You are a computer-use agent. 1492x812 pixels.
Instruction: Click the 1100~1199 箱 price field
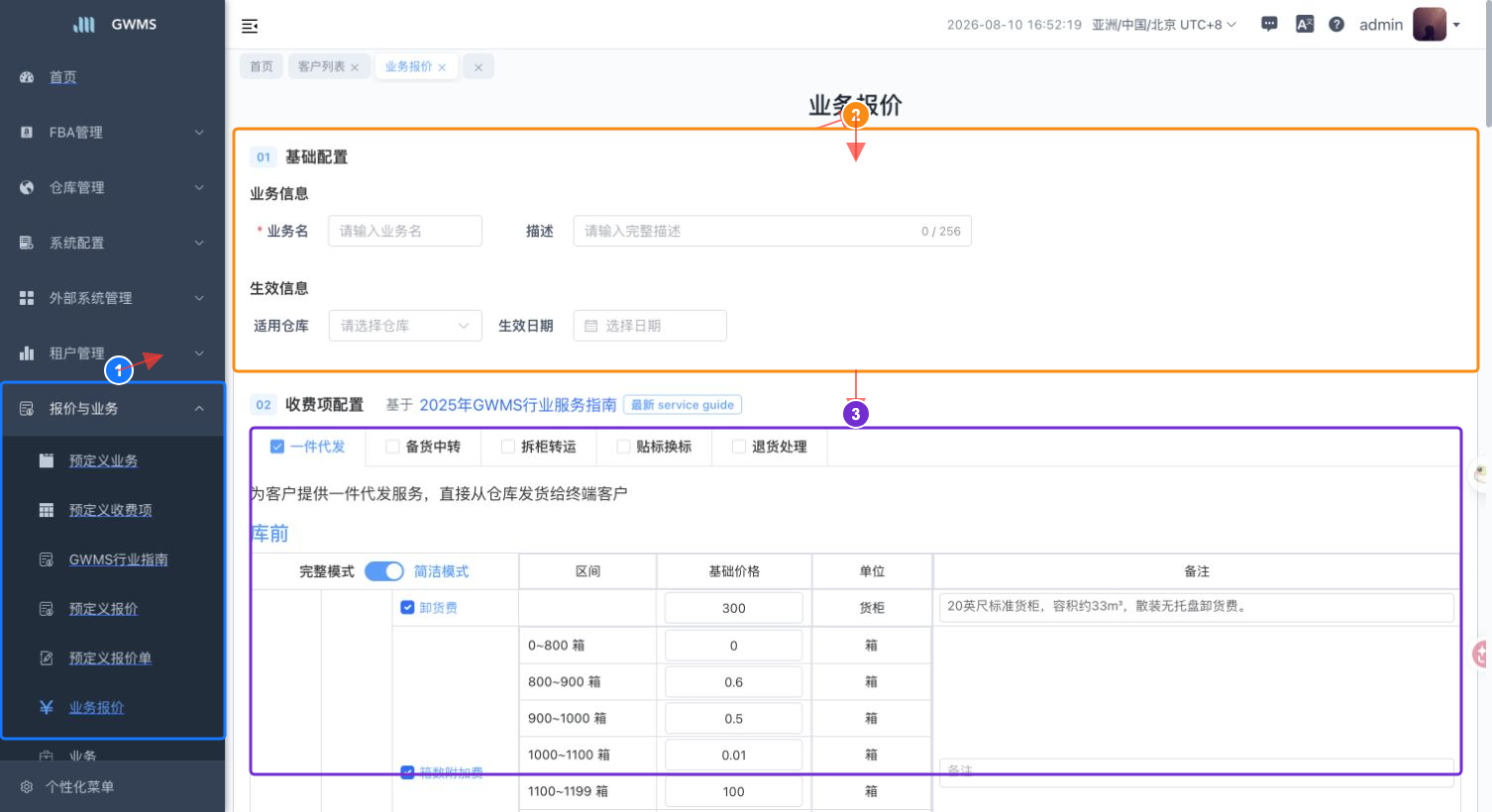click(733, 791)
